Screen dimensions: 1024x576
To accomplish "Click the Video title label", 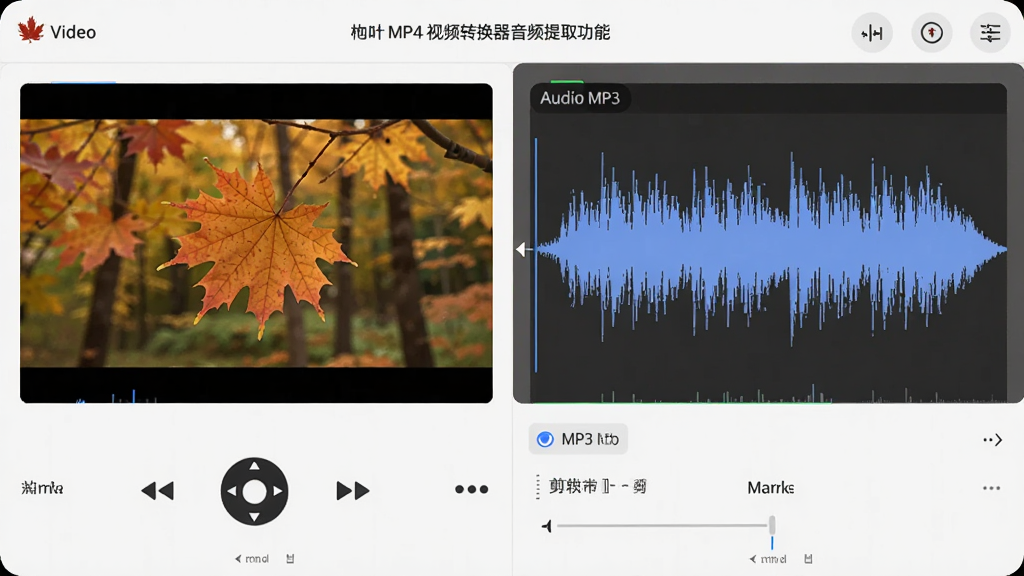I will pos(73,32).
